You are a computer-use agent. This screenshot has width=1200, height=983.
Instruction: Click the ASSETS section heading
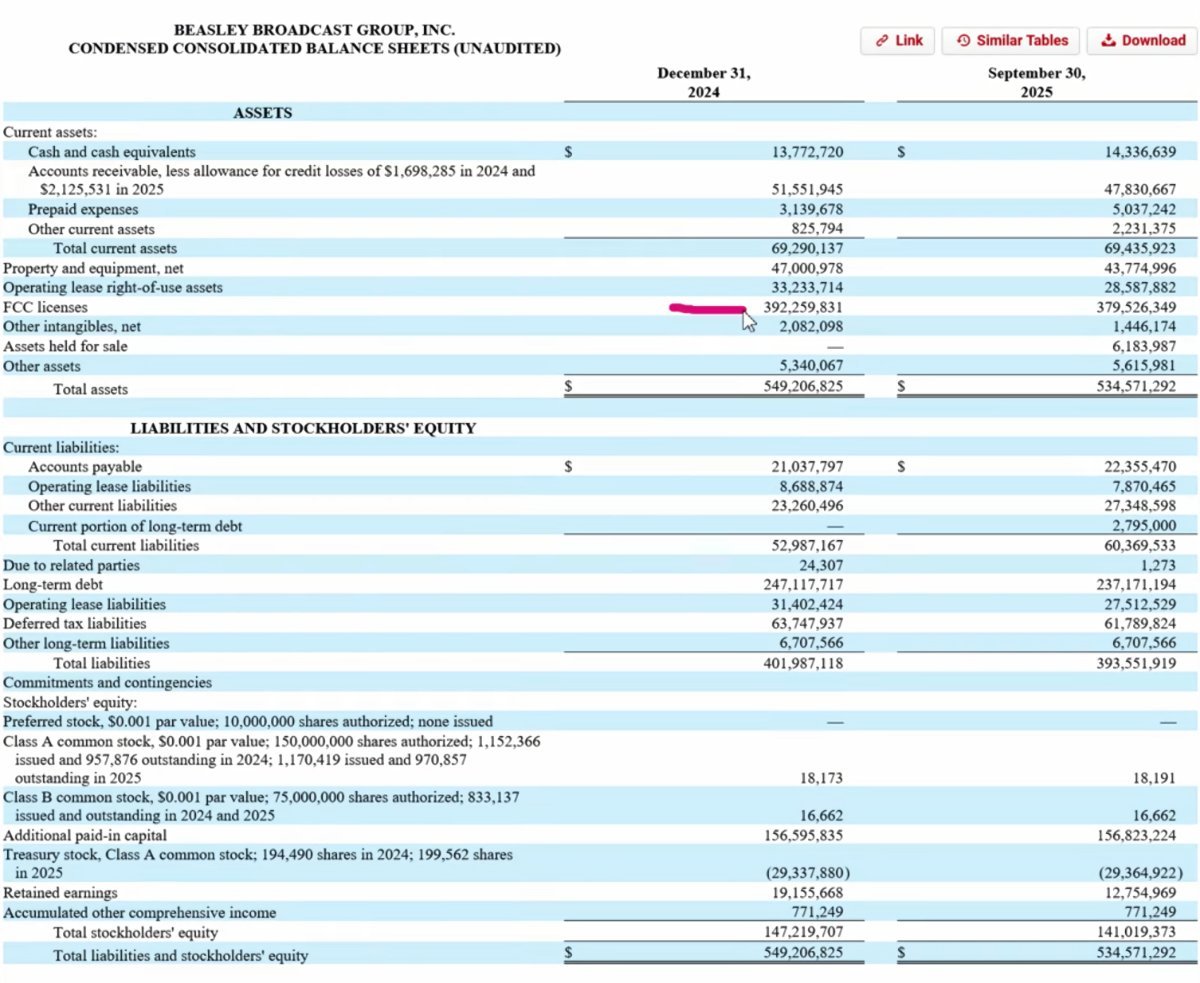[262, 113]
